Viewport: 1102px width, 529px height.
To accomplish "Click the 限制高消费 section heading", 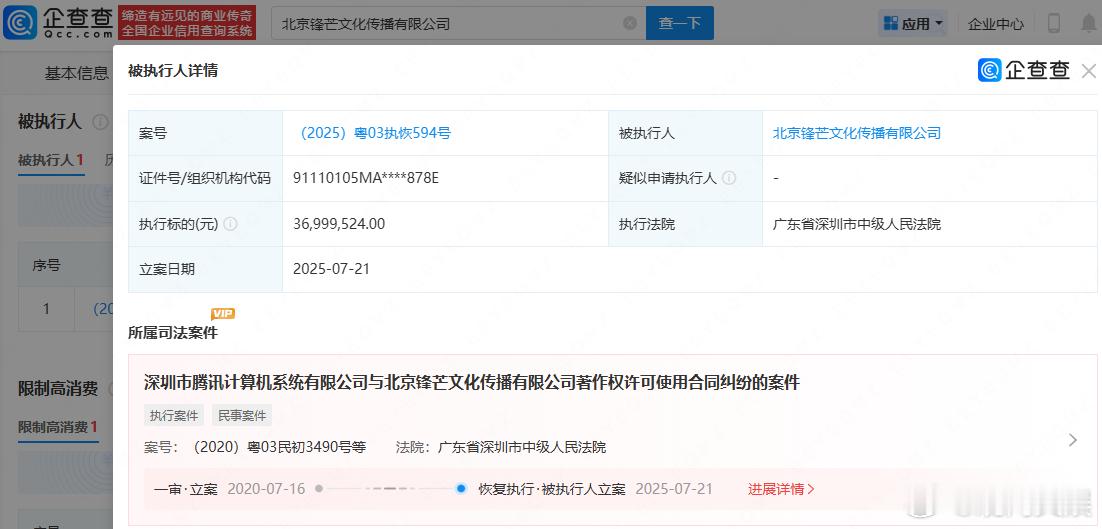I will (x=58, y=388).
